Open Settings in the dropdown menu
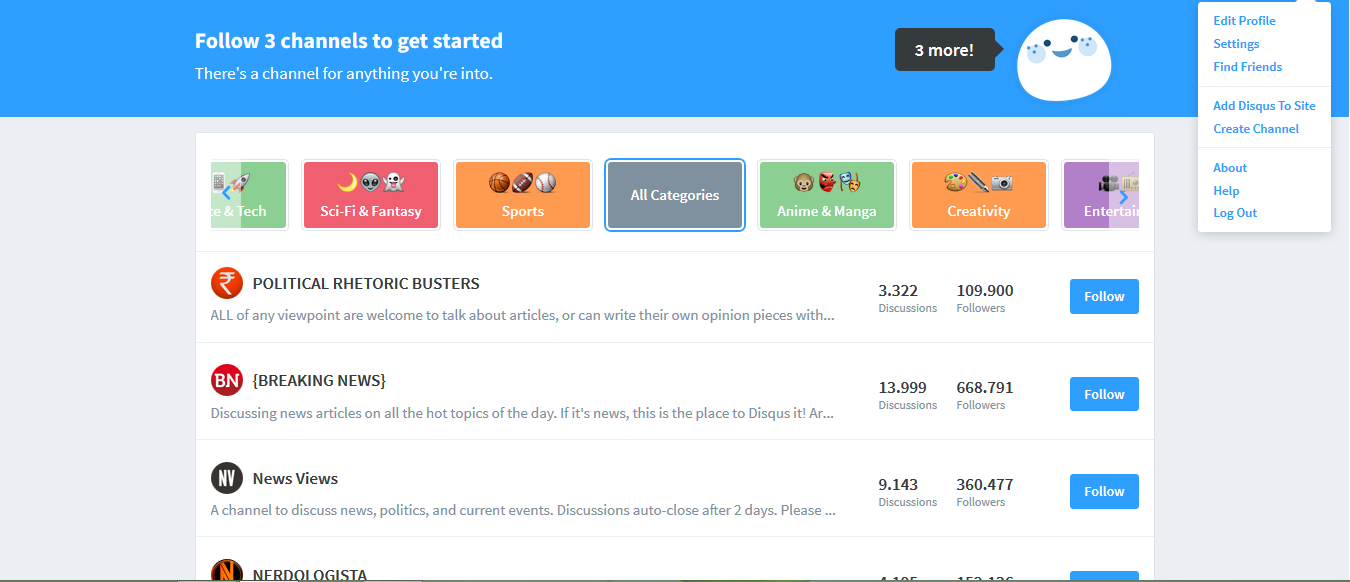 coord(1236,44)
